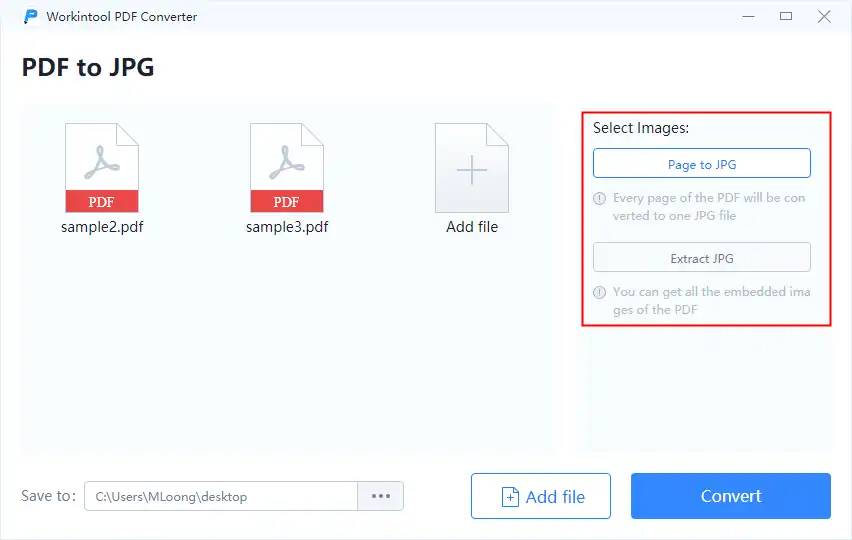Click the Save to path field

click(x=221, y=496)
